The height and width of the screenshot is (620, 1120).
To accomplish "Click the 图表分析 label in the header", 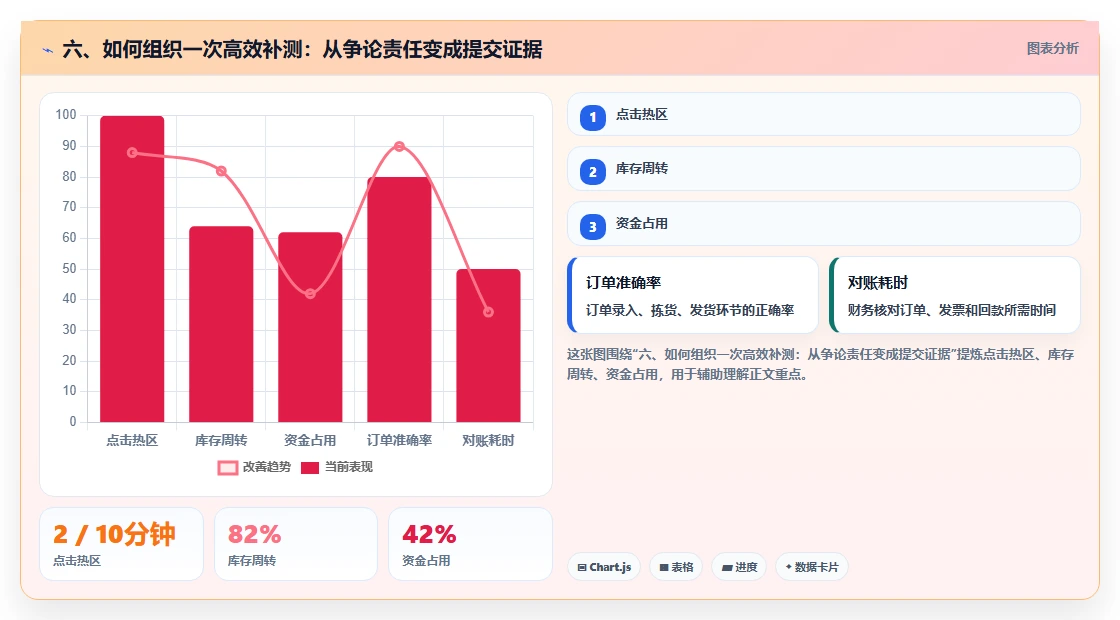I will (1052, 49).
